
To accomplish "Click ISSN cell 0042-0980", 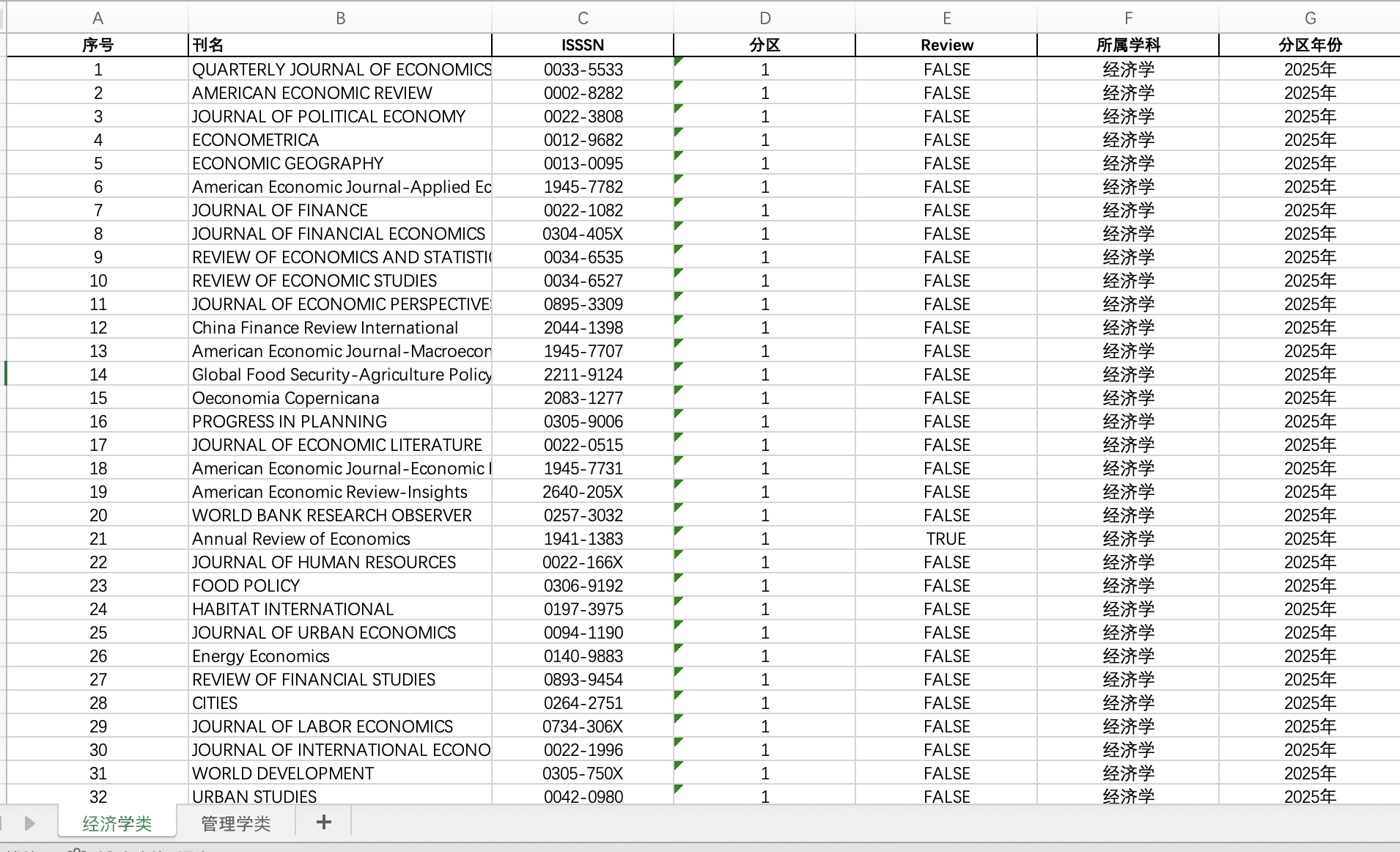I will click(583, 796).
